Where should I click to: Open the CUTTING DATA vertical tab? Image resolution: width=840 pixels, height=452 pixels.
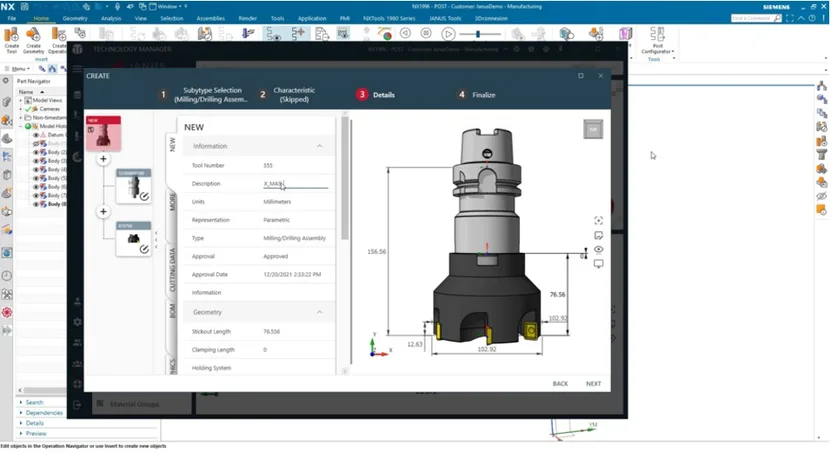click(x=172, y=270)
